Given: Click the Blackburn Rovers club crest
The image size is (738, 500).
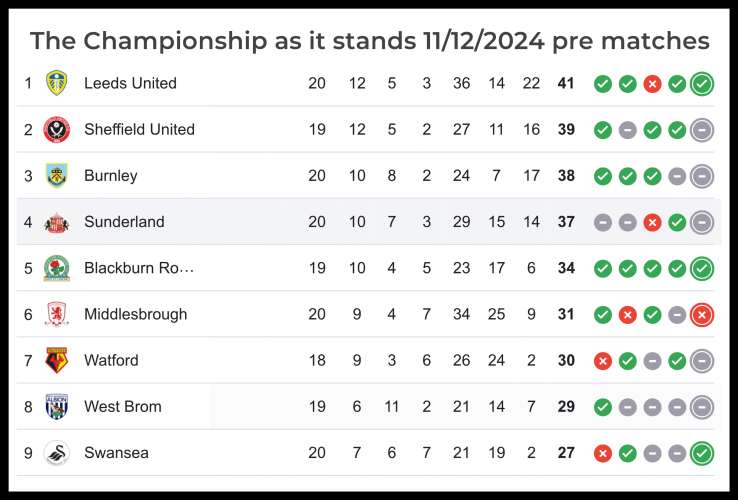Looking at the screenshot, I should tap(56, 268).
